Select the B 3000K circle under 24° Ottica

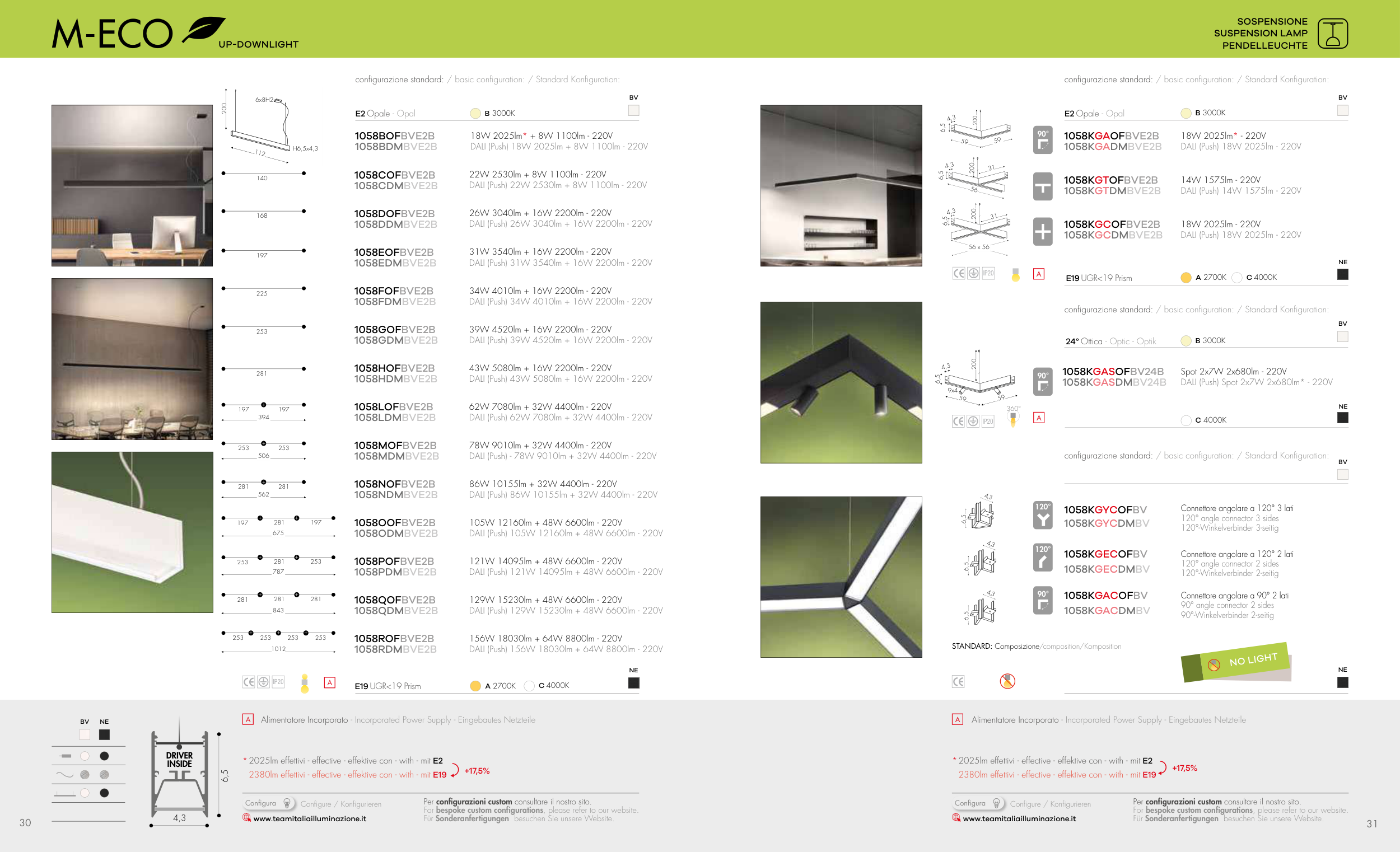click(1186, 341)
